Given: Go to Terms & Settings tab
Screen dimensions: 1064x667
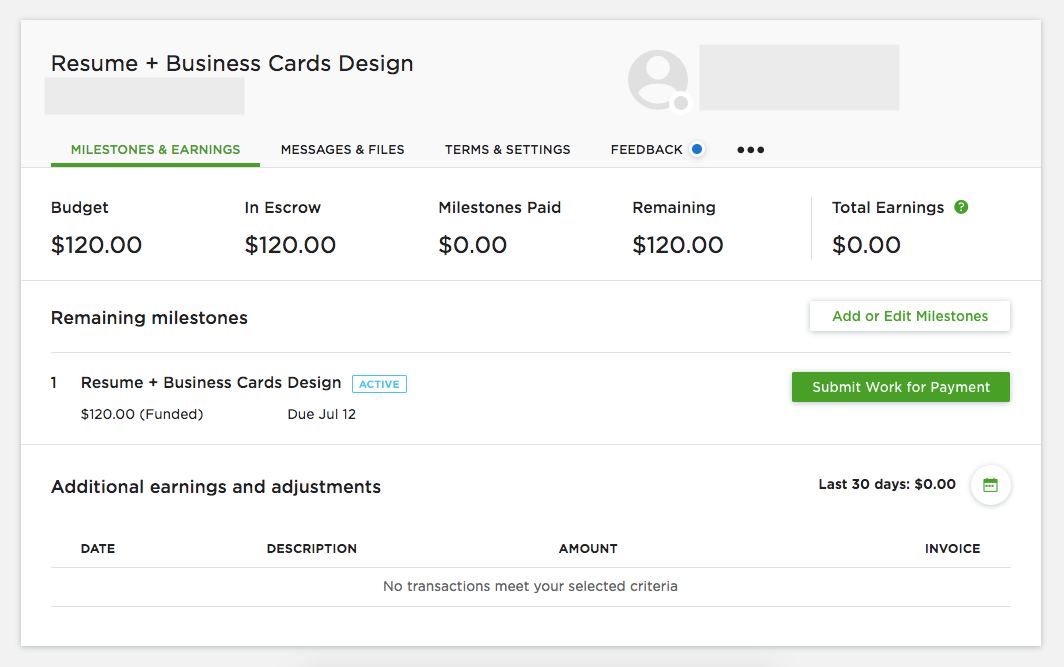Looking at the screenshot, I should pos(508,149).
